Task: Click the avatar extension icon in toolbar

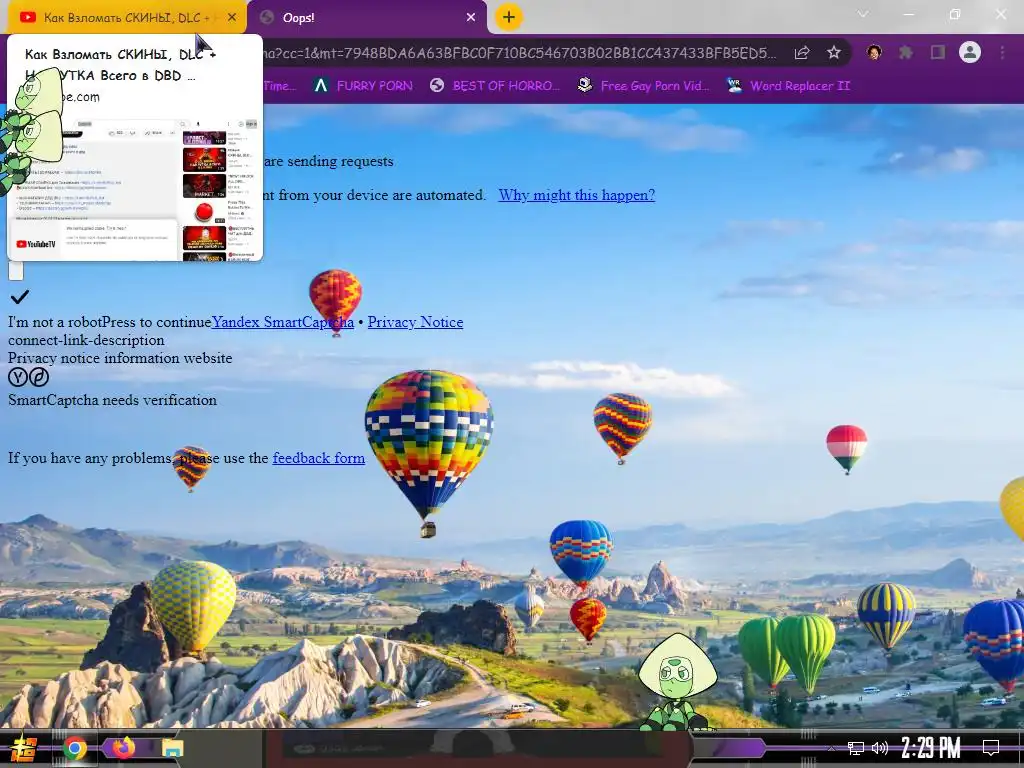Action: click(x=874, y=52)
